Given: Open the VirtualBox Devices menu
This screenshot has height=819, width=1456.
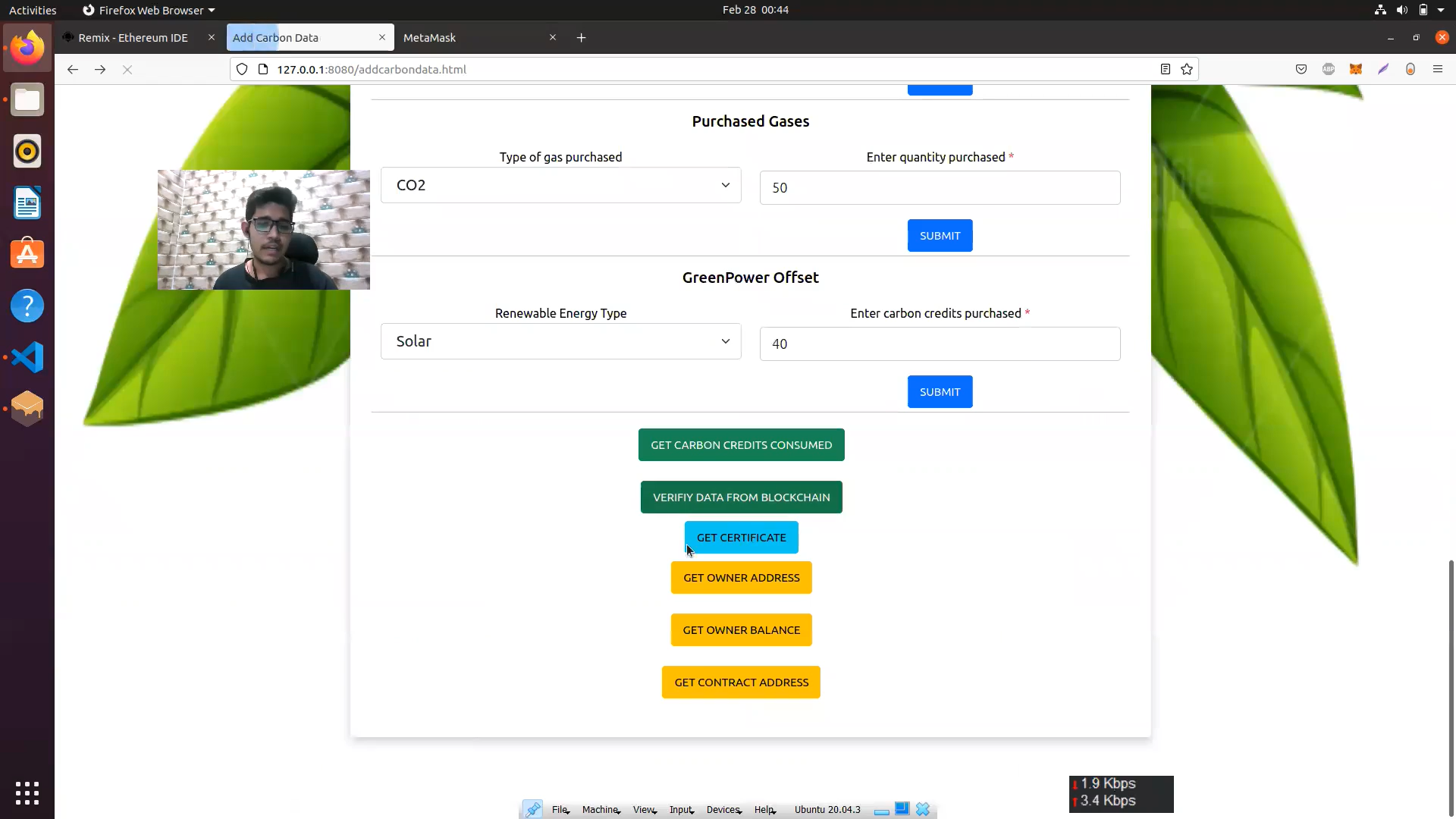Looking at the screenshot, I should (724, 809).
